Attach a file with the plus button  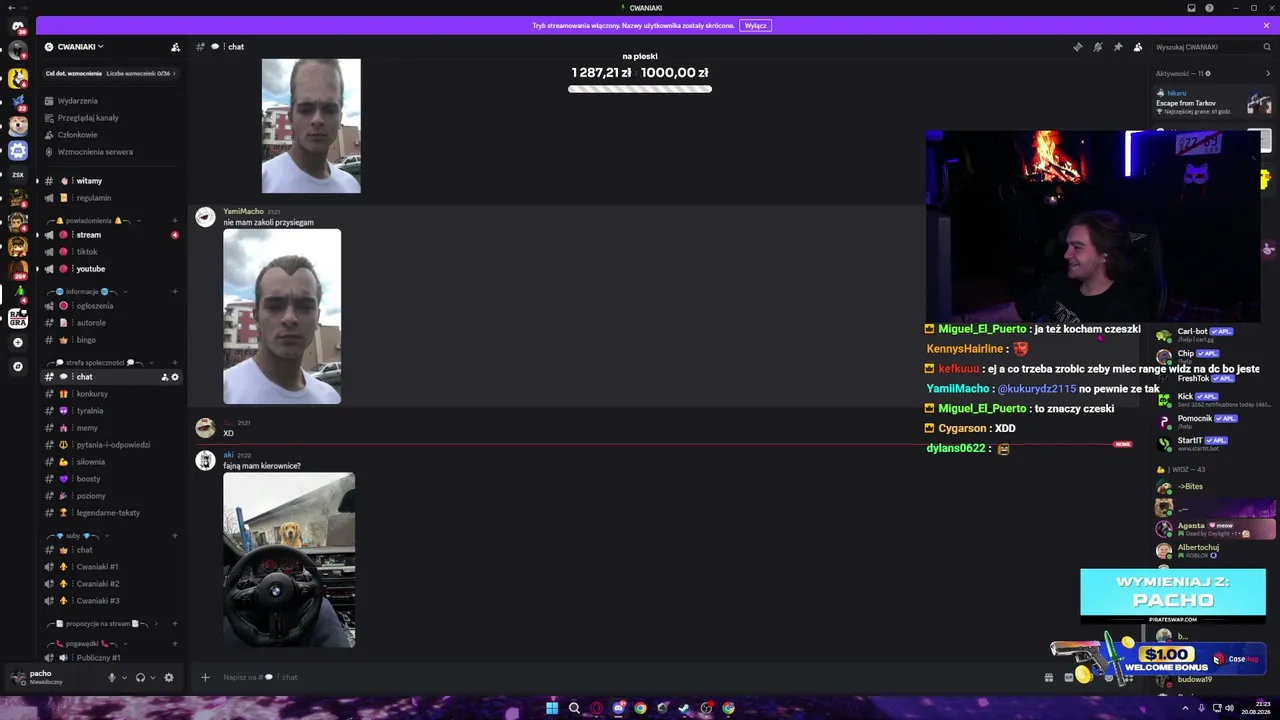(x=205, y=677)
